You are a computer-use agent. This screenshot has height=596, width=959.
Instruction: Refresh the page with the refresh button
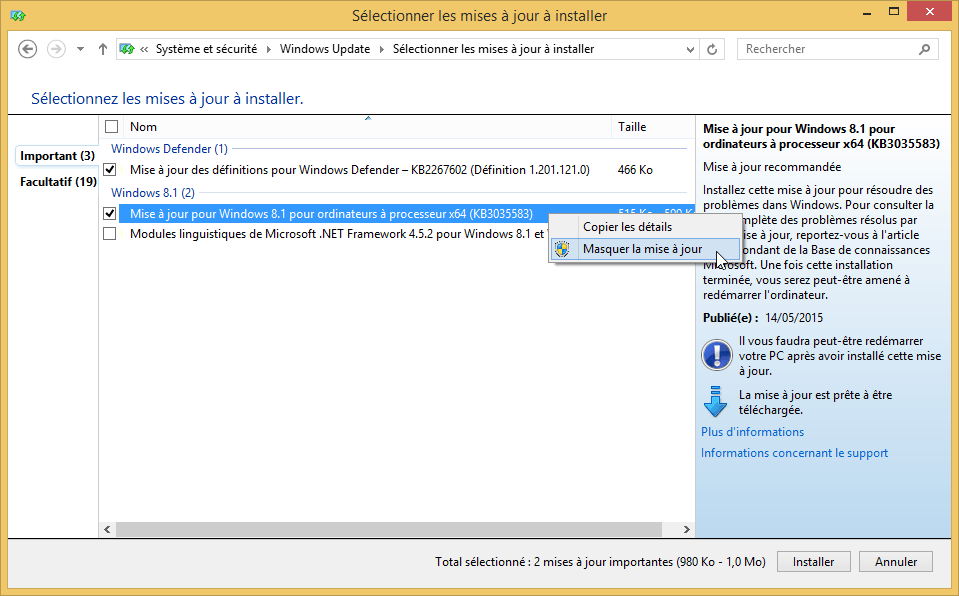click(x=712, y=49)
